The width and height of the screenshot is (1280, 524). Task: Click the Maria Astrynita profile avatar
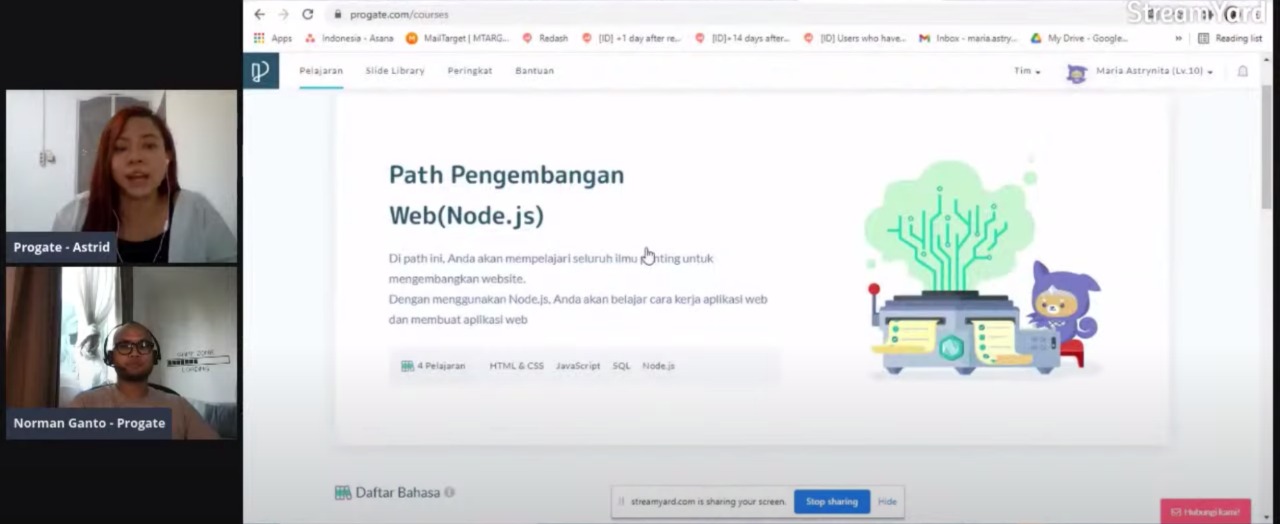(x=1076, y=72)
